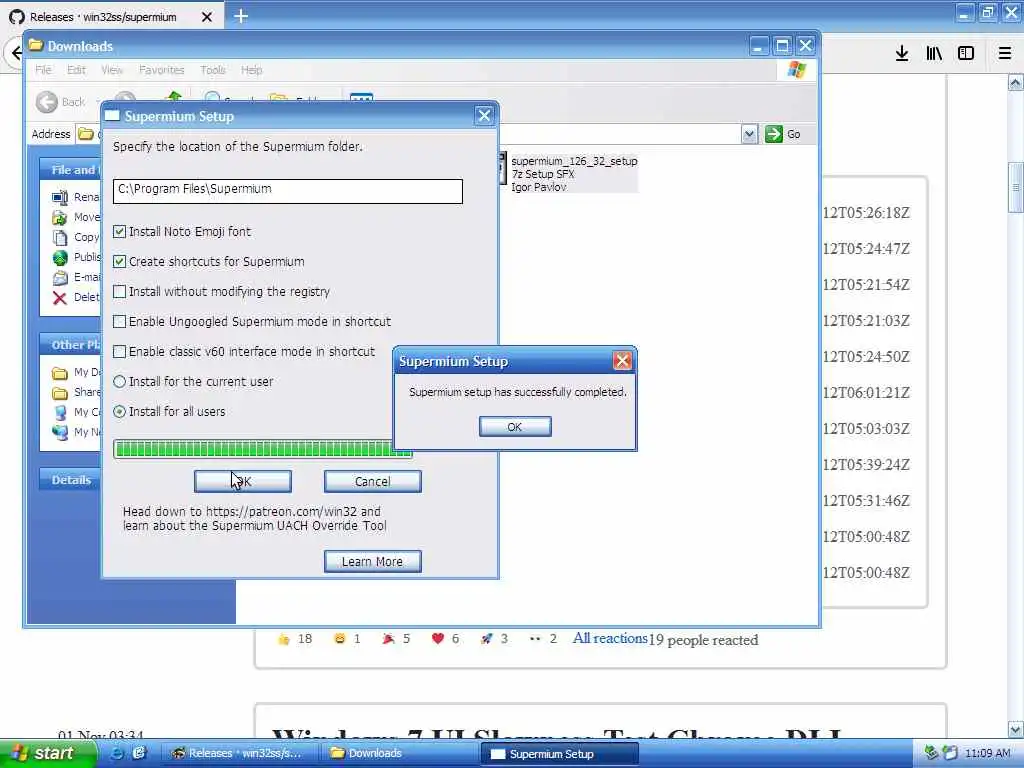This screenshot has width=1024, height=768.
Task: Toggle Firefox sidebar icon
Action: [x=966, y=54]
